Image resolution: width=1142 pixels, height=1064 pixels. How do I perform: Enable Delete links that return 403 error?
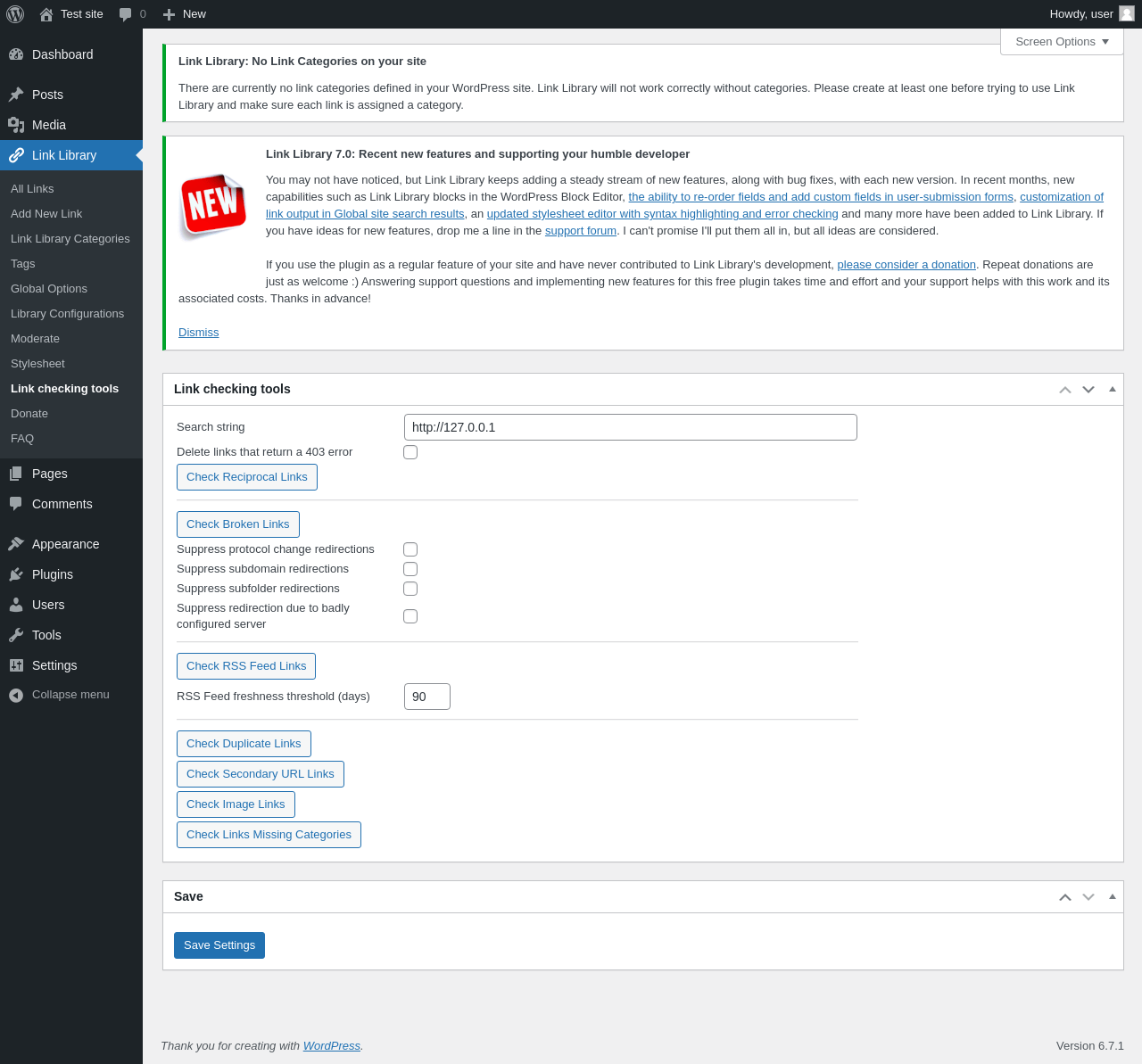click(x=410, y=452)
